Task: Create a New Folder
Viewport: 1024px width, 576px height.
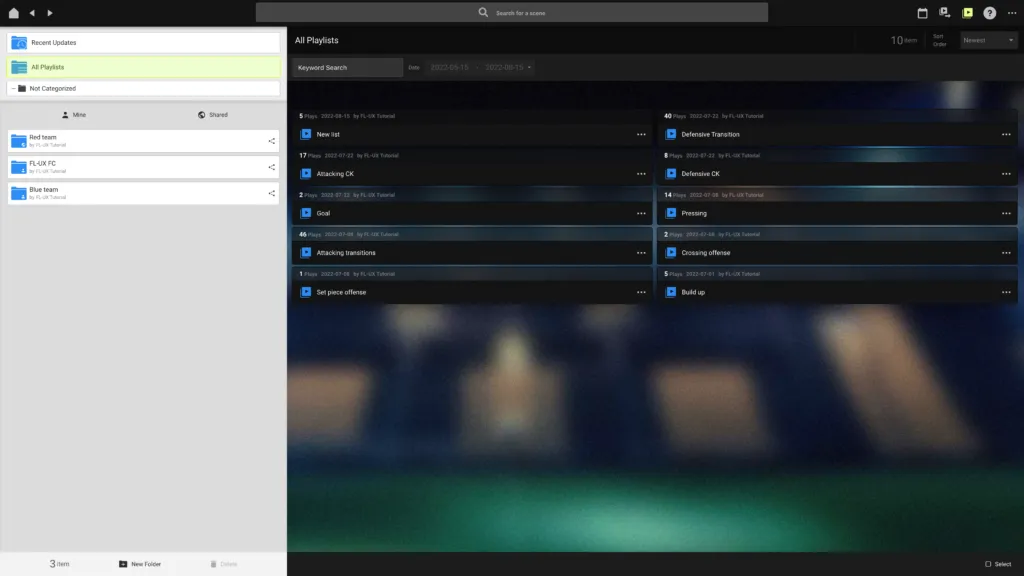Action: click(x=140, y=564)
